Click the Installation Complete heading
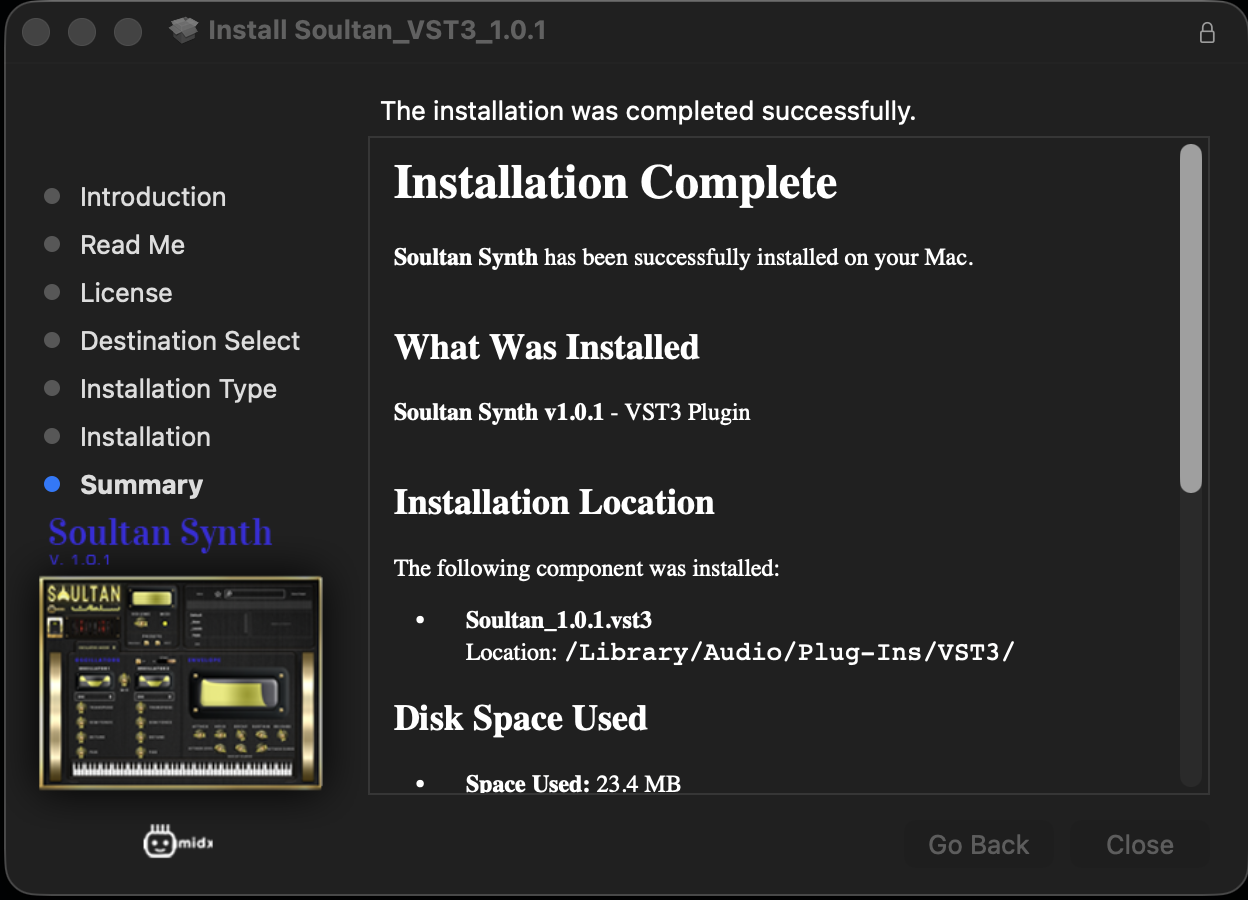This screenshot has width=1248, height=900. [615, 183]
